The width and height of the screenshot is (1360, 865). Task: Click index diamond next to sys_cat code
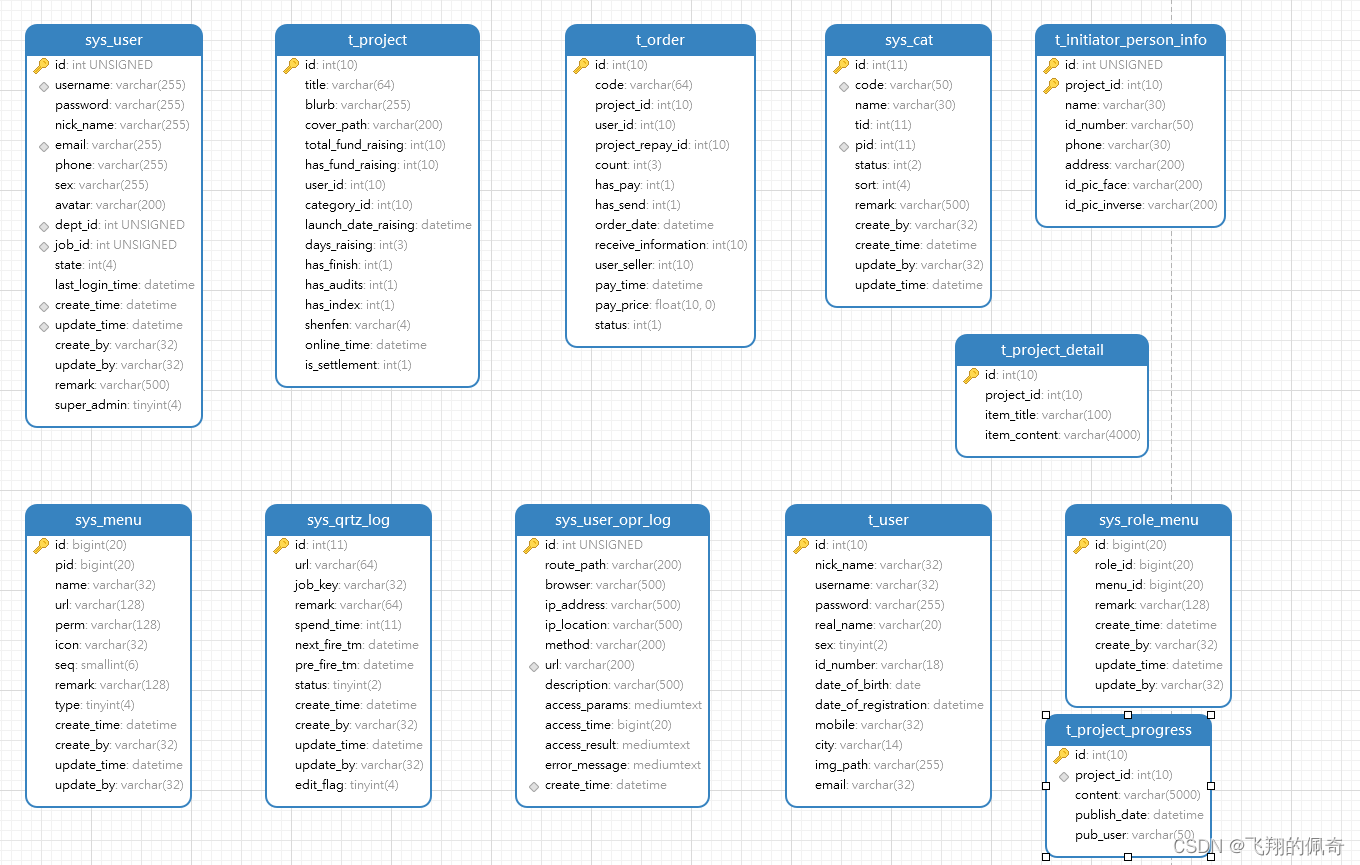[x=844, y=86]
